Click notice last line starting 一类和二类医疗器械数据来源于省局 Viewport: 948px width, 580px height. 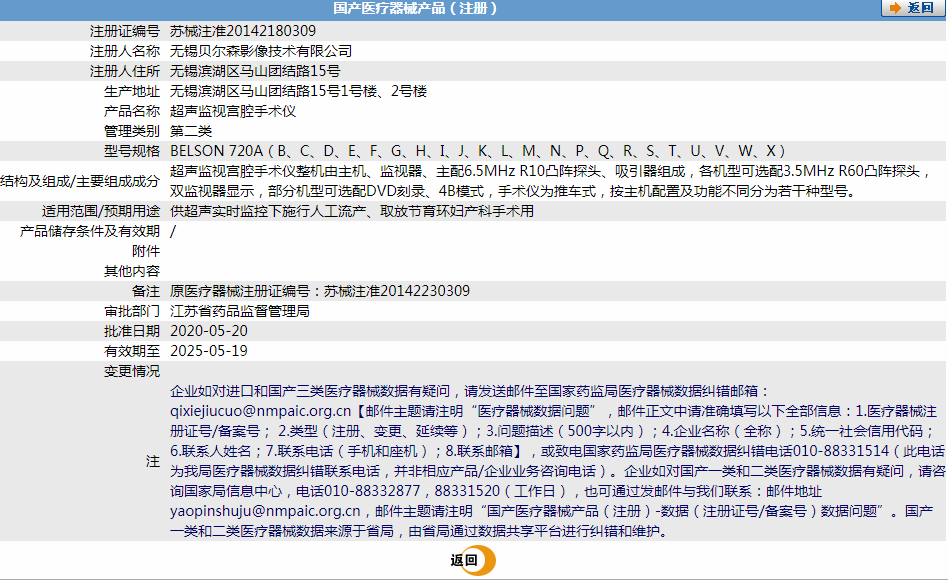pyautogui.click(x=418, y=531)
